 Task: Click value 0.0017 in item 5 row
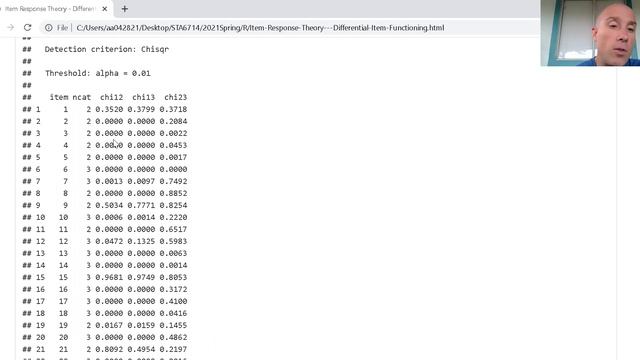173,157
